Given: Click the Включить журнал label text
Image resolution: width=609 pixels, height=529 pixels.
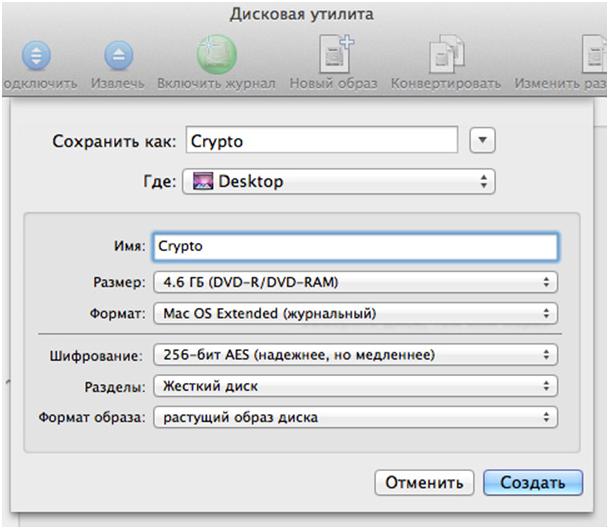Looking at the screenshot, I should pyautogui.click(x=216, y=83).
